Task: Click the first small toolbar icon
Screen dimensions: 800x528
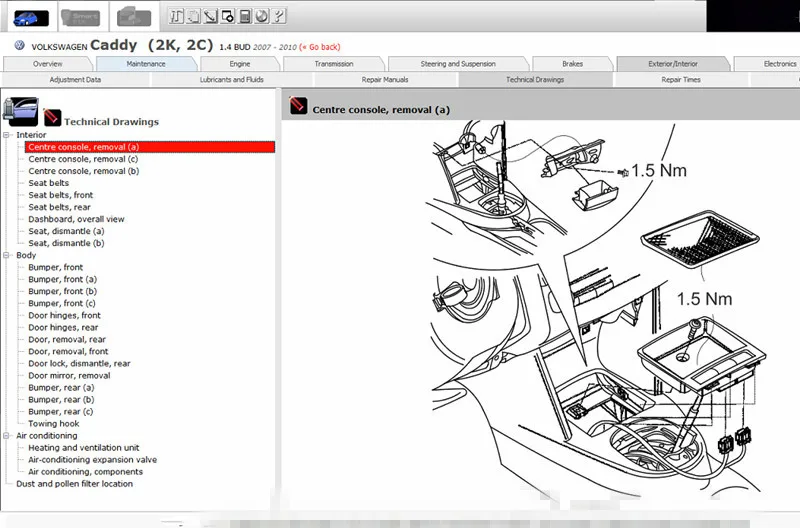Action: pos(177,16)
